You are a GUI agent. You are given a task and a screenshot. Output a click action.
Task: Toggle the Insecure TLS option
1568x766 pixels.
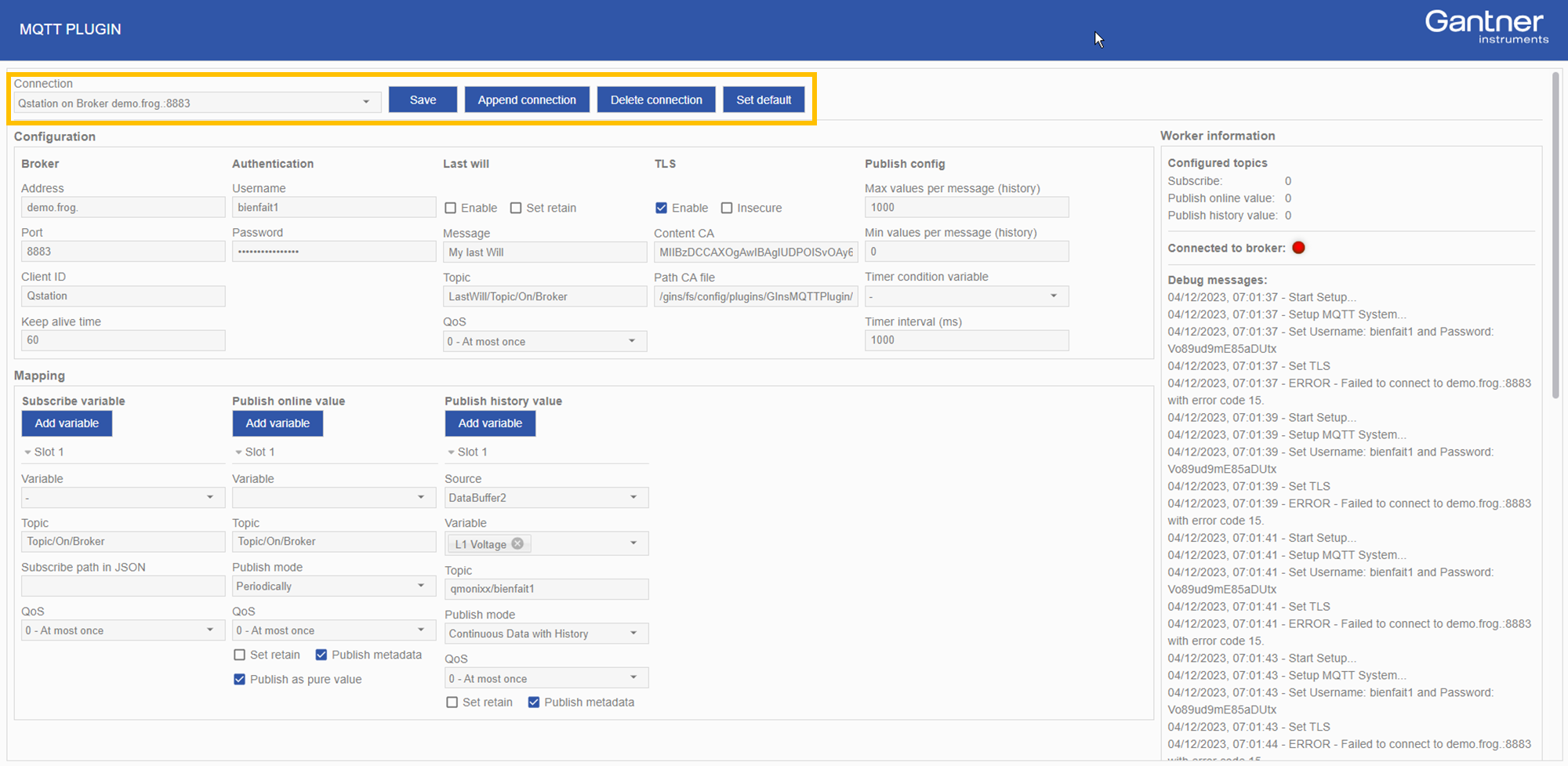[726, 207]
